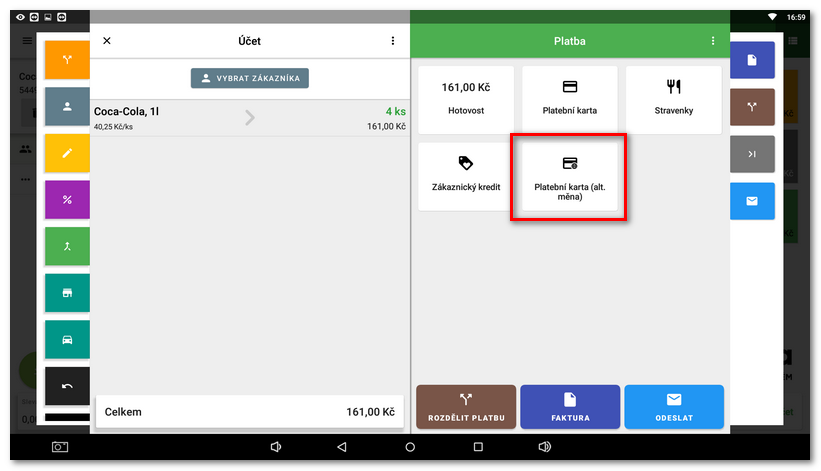Tap the blue document icon on right strip
The image size is (821, 471).
click(x=752, y=60)
